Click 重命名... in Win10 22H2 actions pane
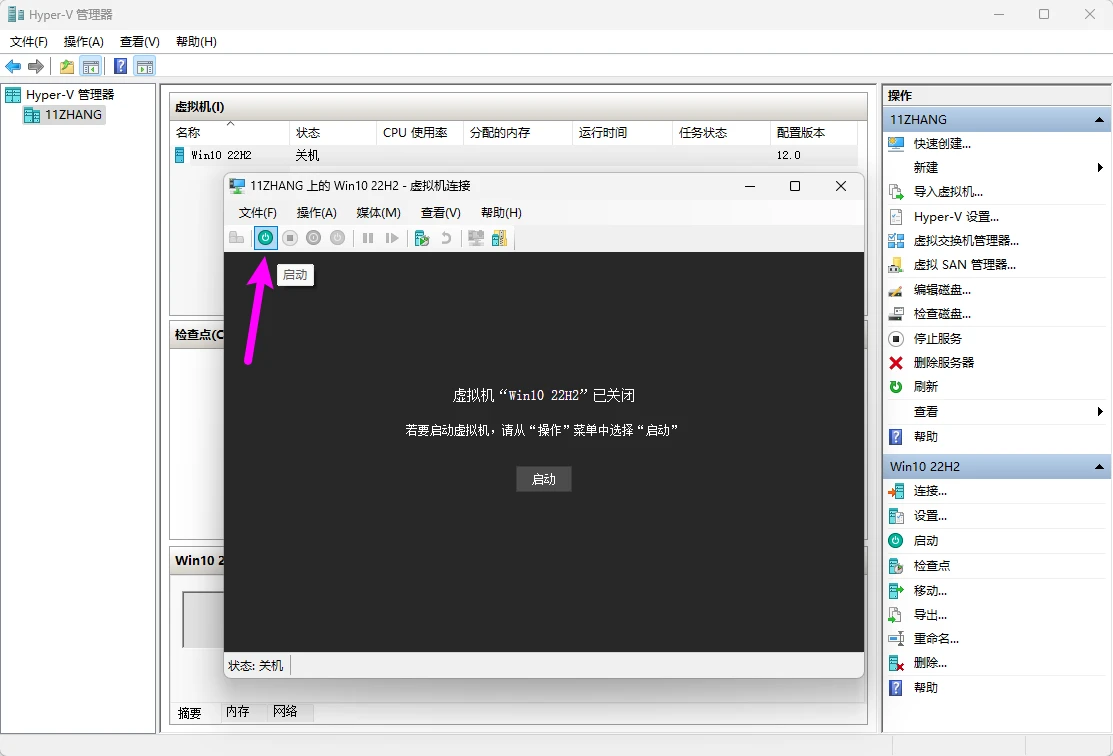 (x=936, y=639)
